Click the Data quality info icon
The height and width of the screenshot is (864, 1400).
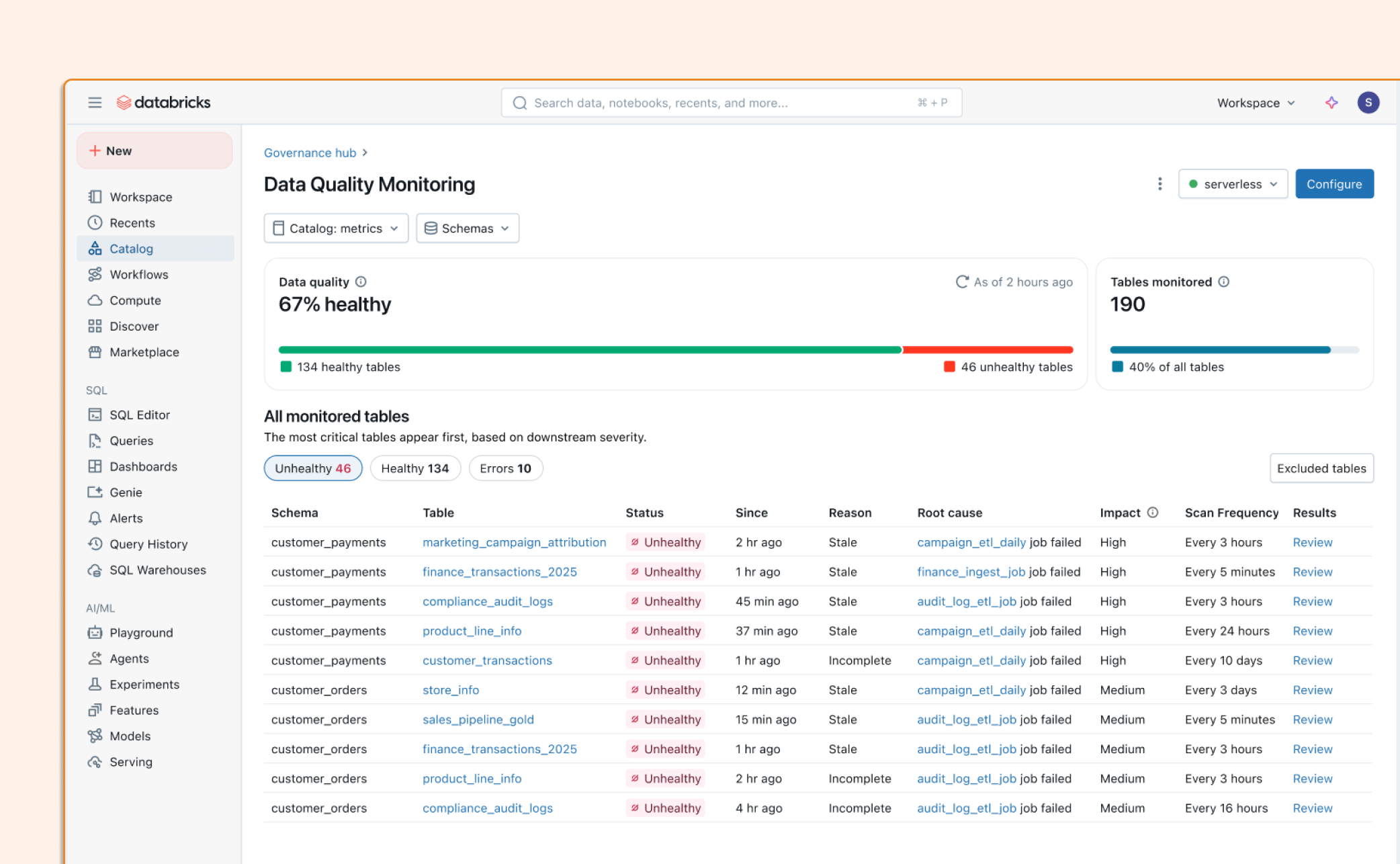[x=361, y=282]
